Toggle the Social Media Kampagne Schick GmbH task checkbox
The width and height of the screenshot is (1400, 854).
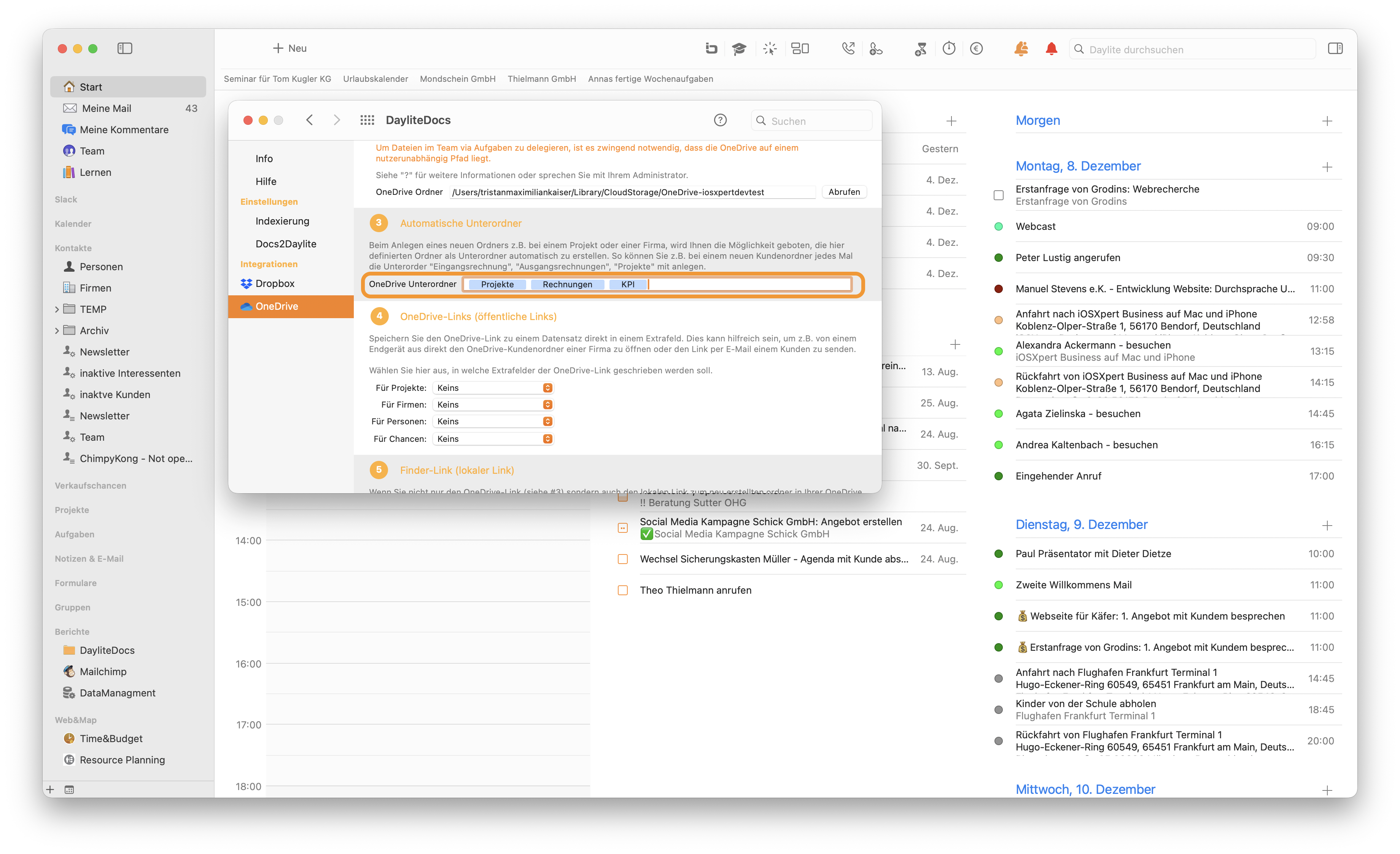point(623,528)
